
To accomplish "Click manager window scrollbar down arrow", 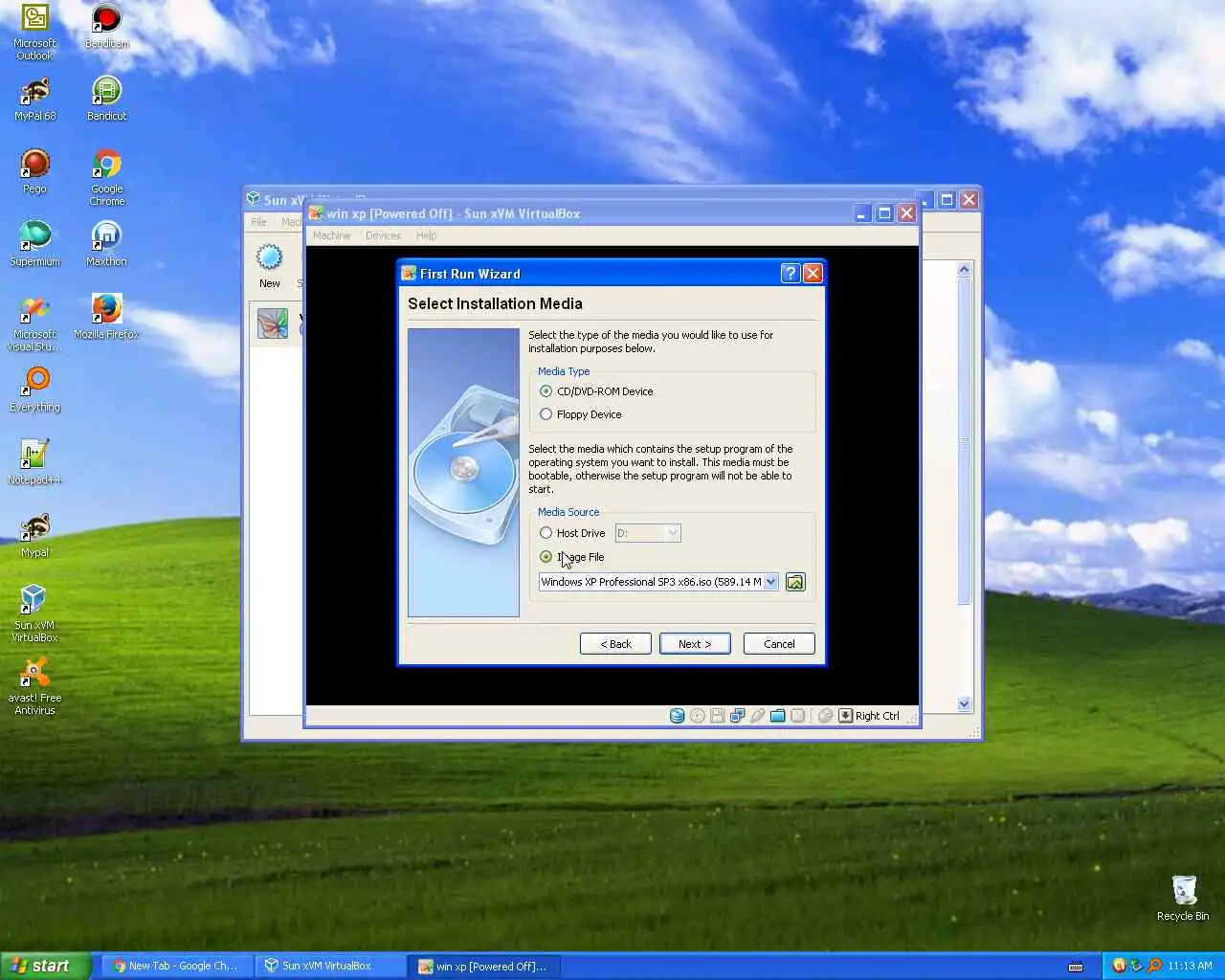I will tap(964, 704).
